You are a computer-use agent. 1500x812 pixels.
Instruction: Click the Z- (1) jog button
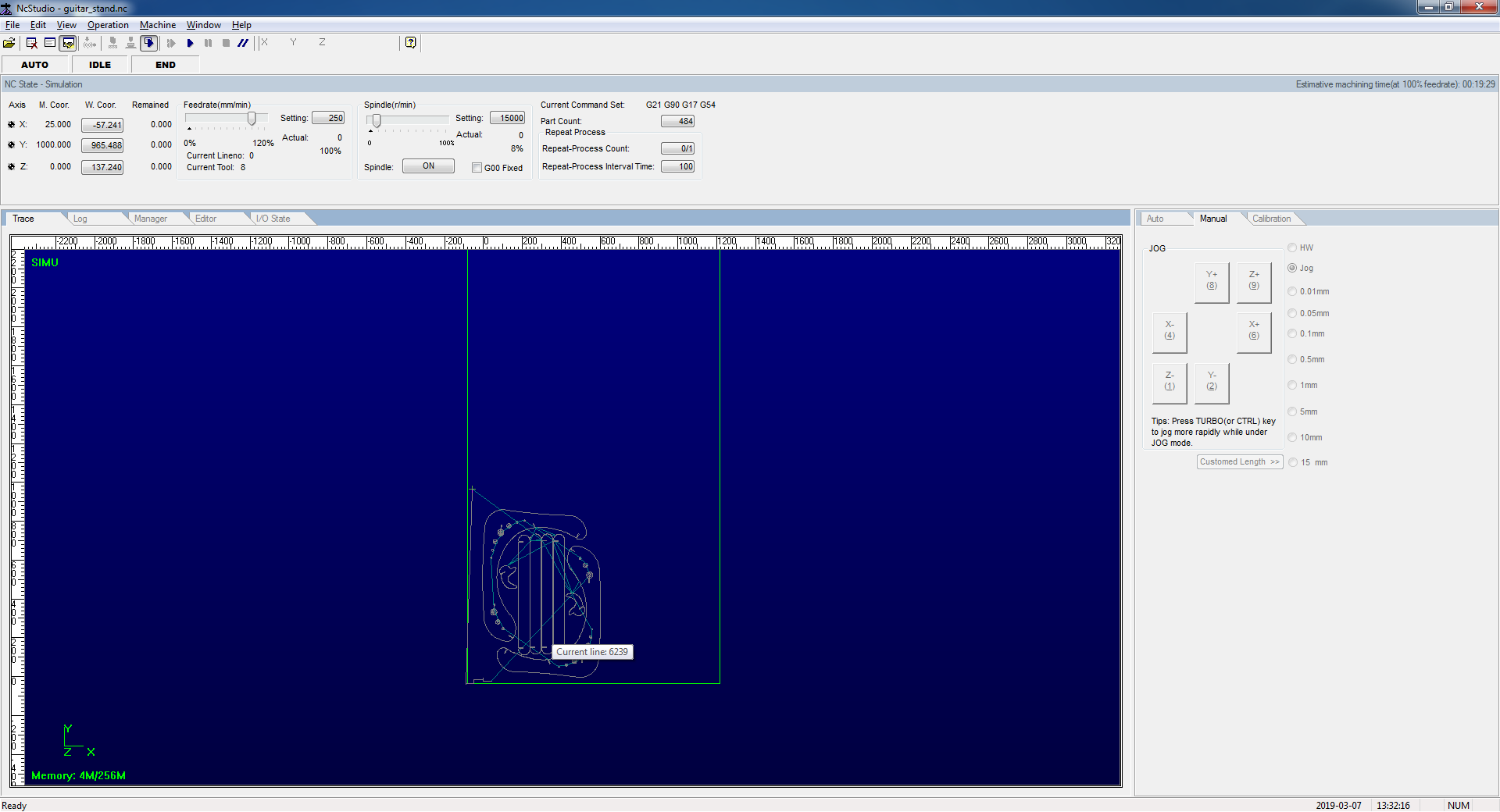[1170, 383]
